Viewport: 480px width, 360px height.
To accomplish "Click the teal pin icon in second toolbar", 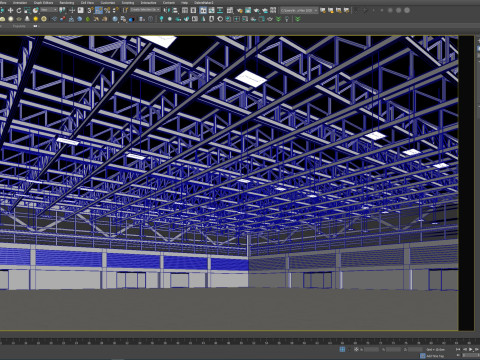I will click(161, 19).
